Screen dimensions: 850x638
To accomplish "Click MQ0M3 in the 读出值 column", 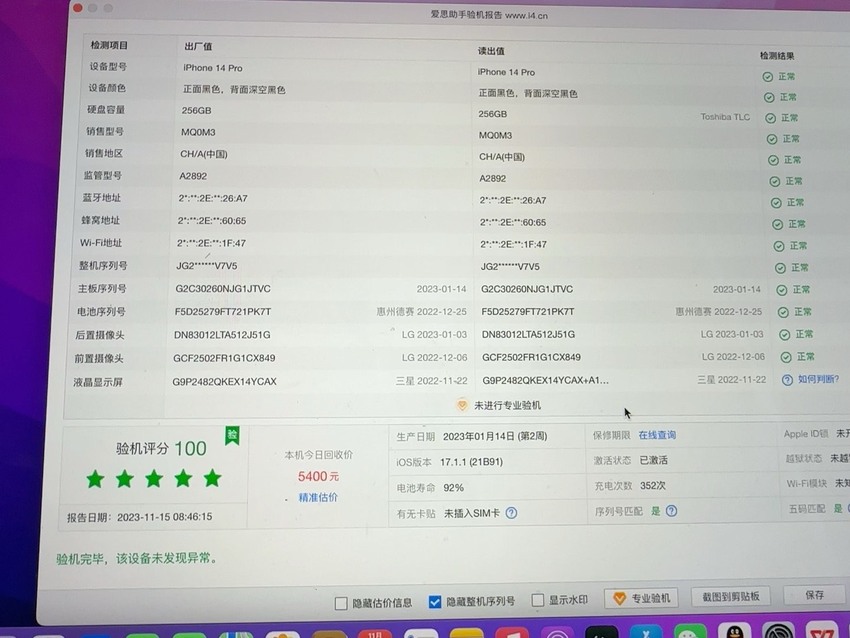I will pos(495,135).
